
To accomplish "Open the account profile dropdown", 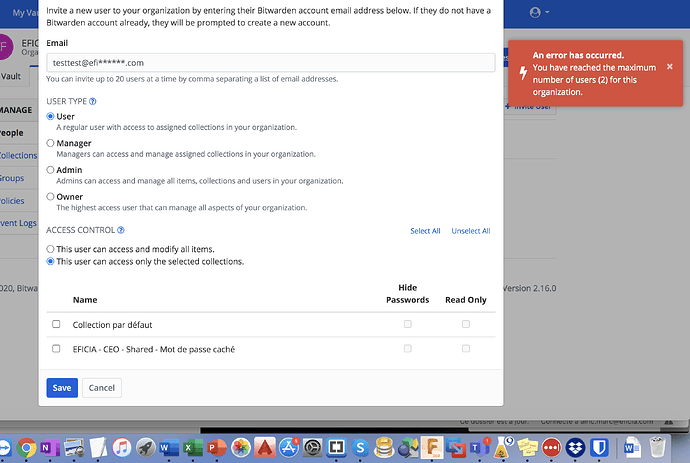I will coord(539,12).
